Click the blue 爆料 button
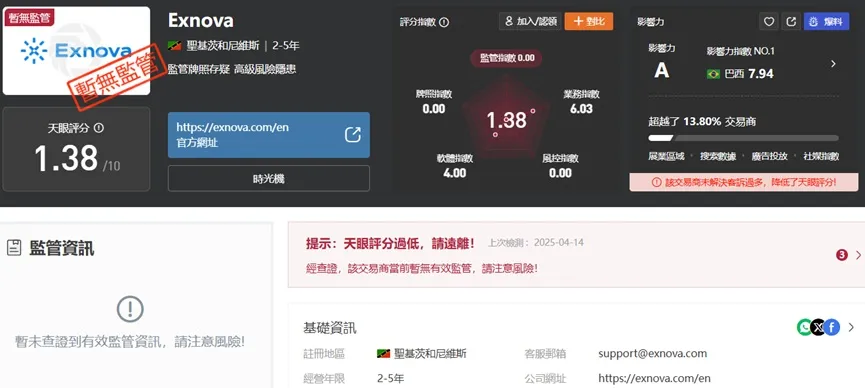The width and height of the screenshot is (865, 388). 826,22
